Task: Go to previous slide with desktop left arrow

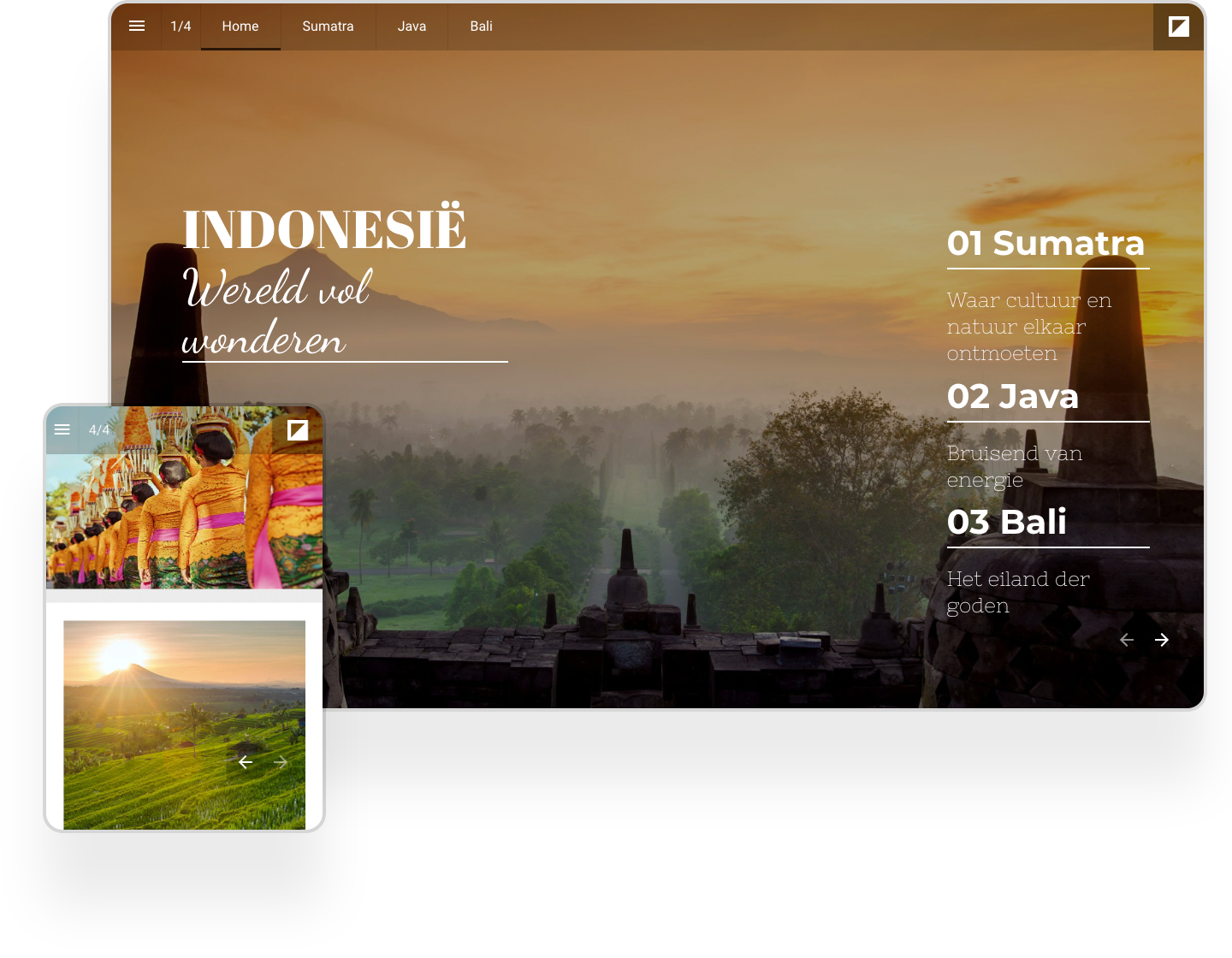Action: [x=1127, y=640]
